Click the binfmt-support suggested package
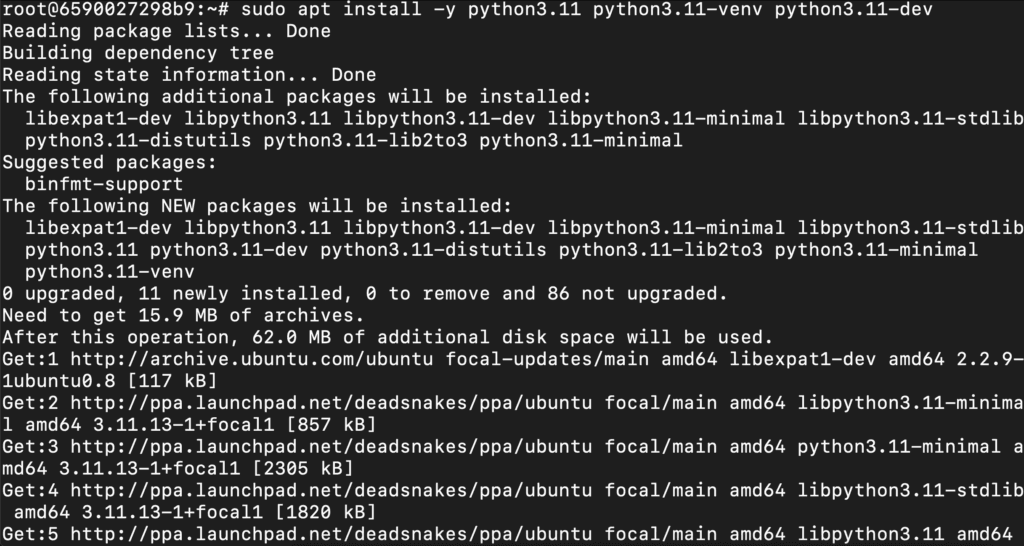Viewport: 1024px width, 546px height. click(x=104, y=184)
